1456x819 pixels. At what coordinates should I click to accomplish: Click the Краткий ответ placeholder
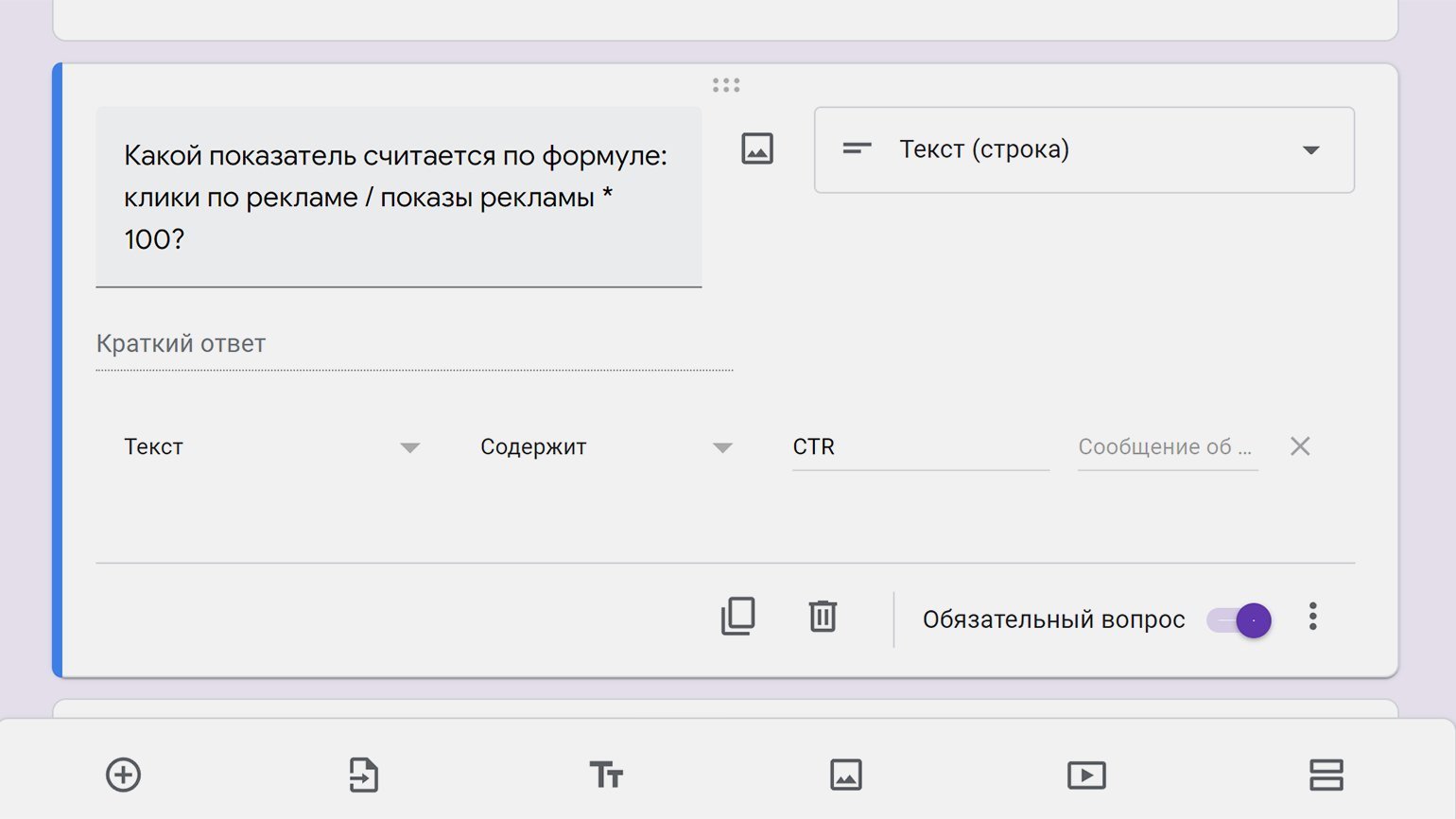181,343
